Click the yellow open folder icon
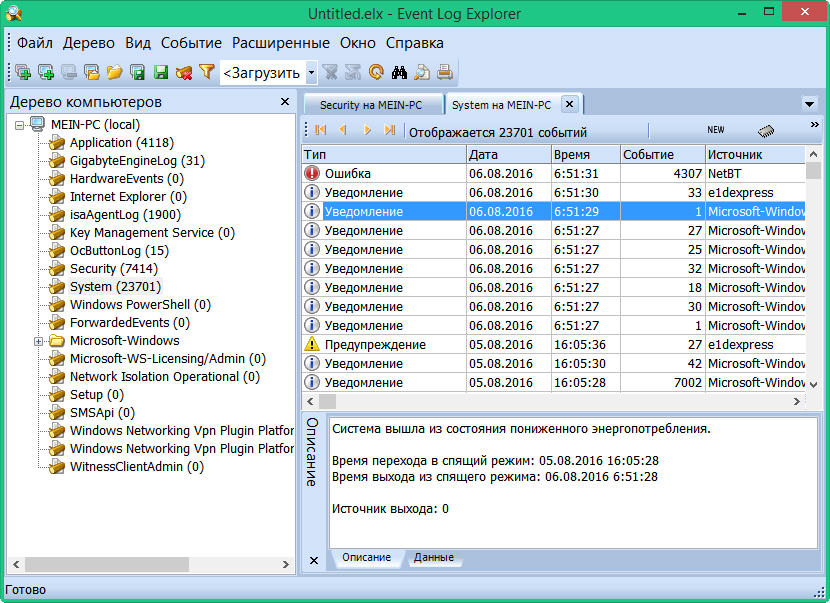This screenshot has width=830, height=603. click(x=114, y=72)
